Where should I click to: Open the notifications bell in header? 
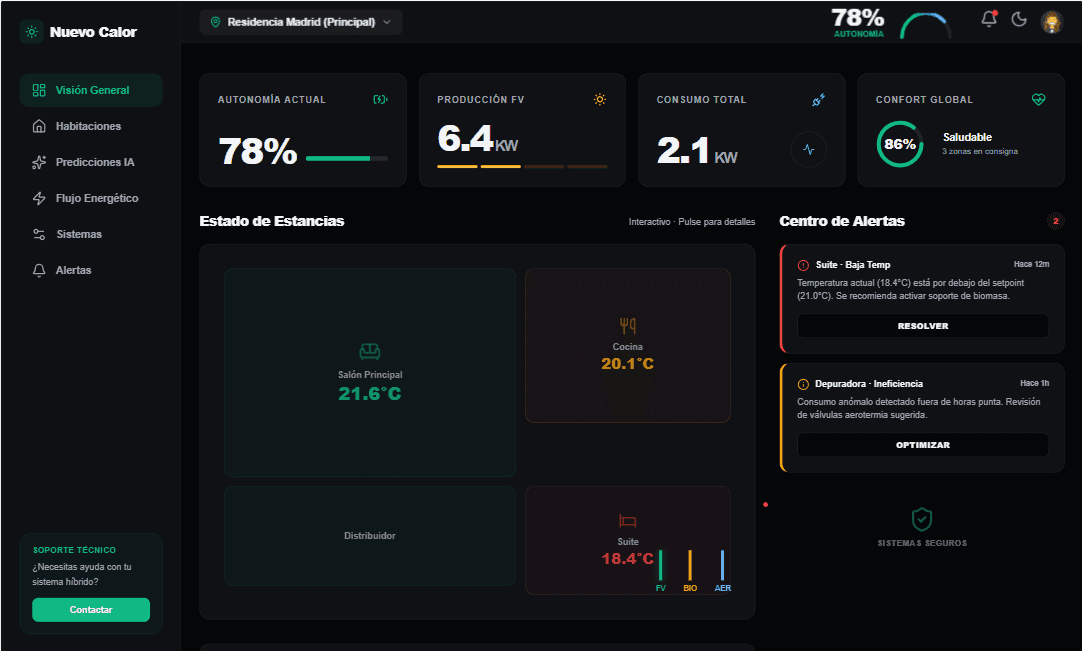pos(989,19)
